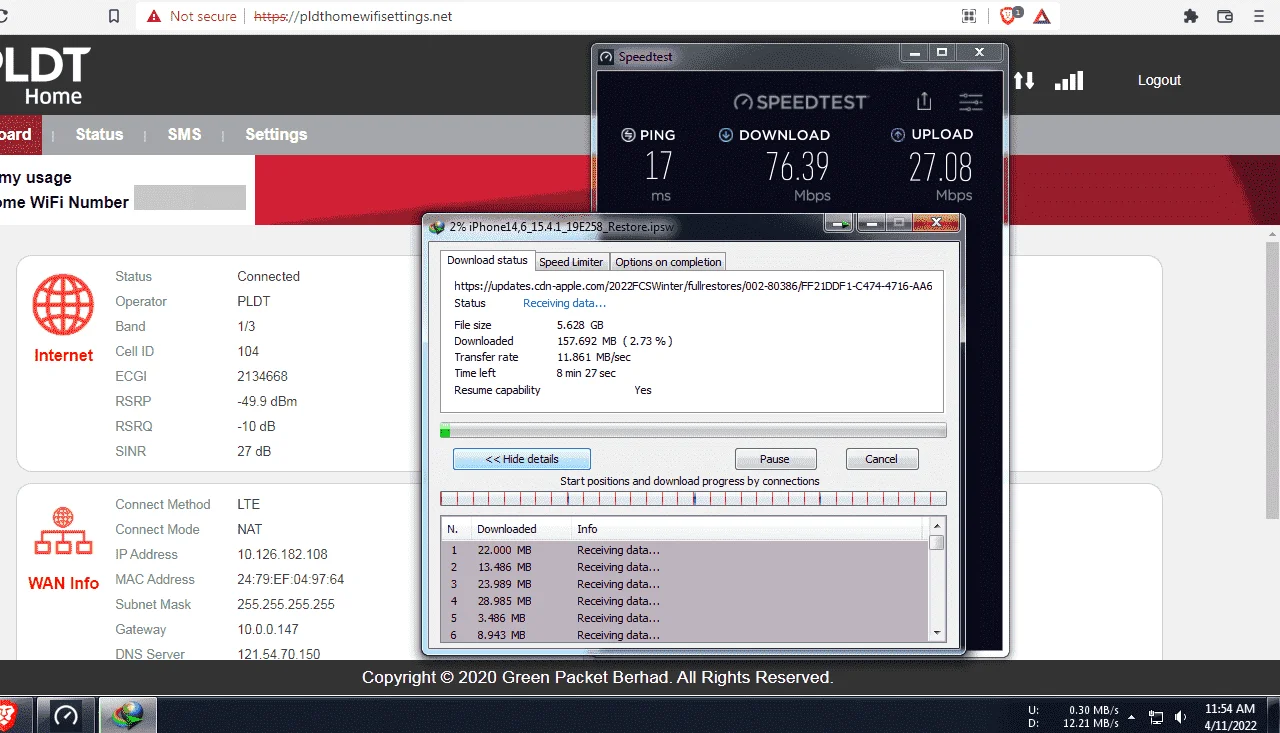Show hidden tray icons arrow
This screenshot has height=733, width=1280.
click(1131, 717)
